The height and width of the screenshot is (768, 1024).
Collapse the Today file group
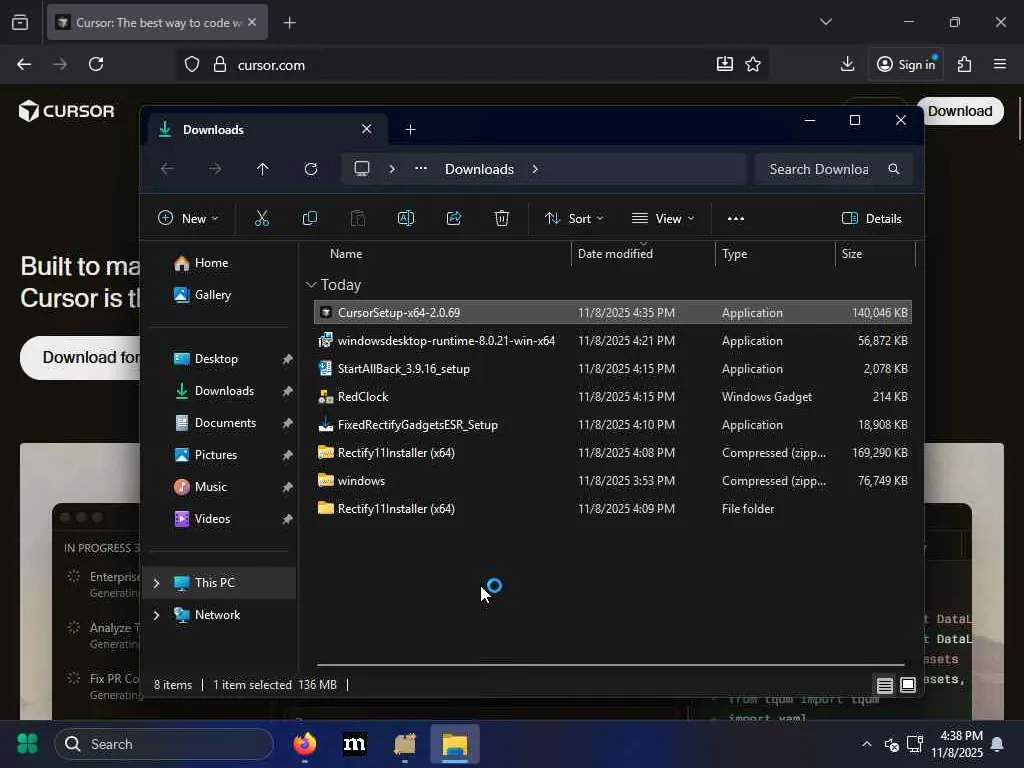(311, 285)
